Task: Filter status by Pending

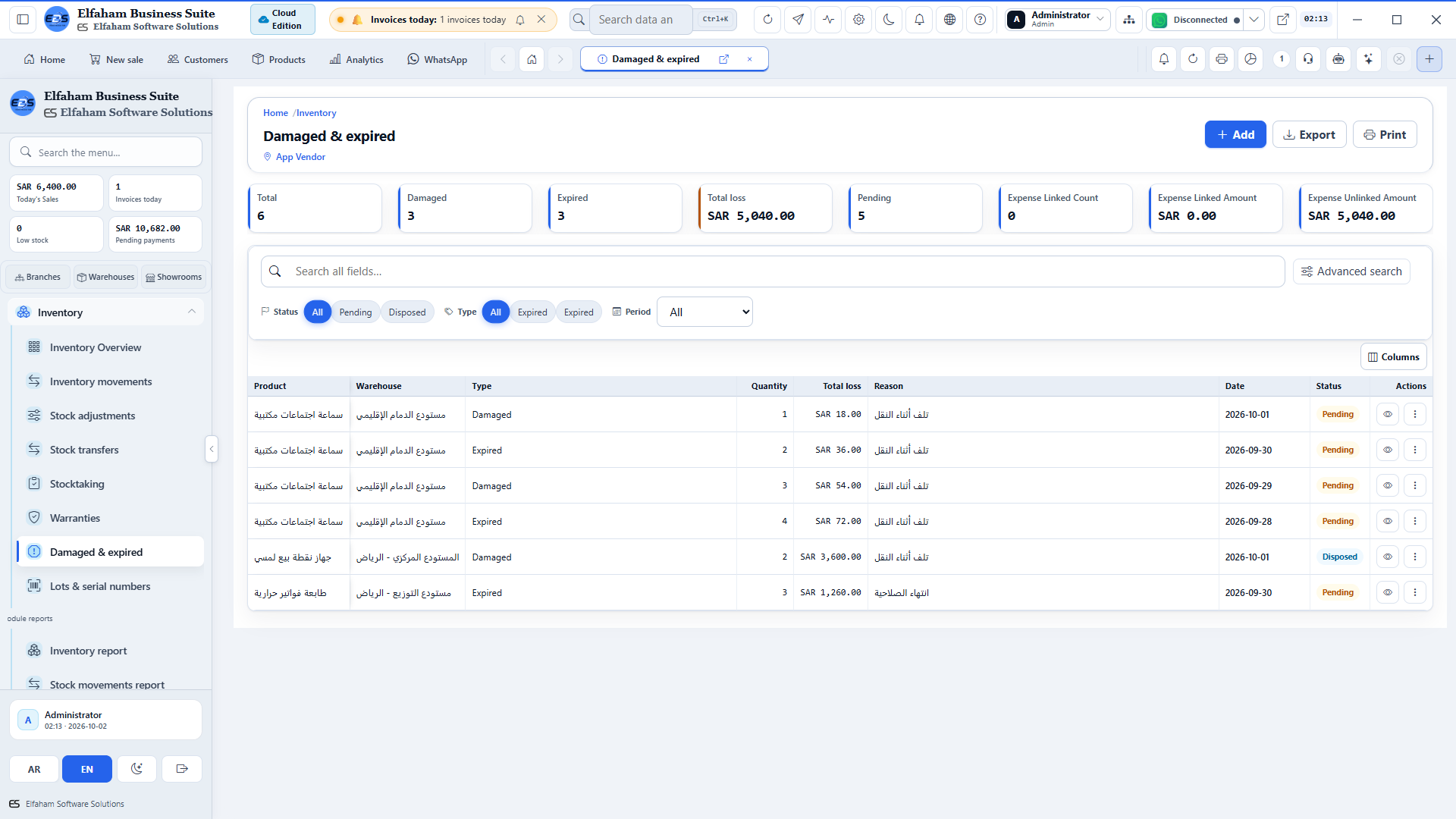Action: point(356,312)
